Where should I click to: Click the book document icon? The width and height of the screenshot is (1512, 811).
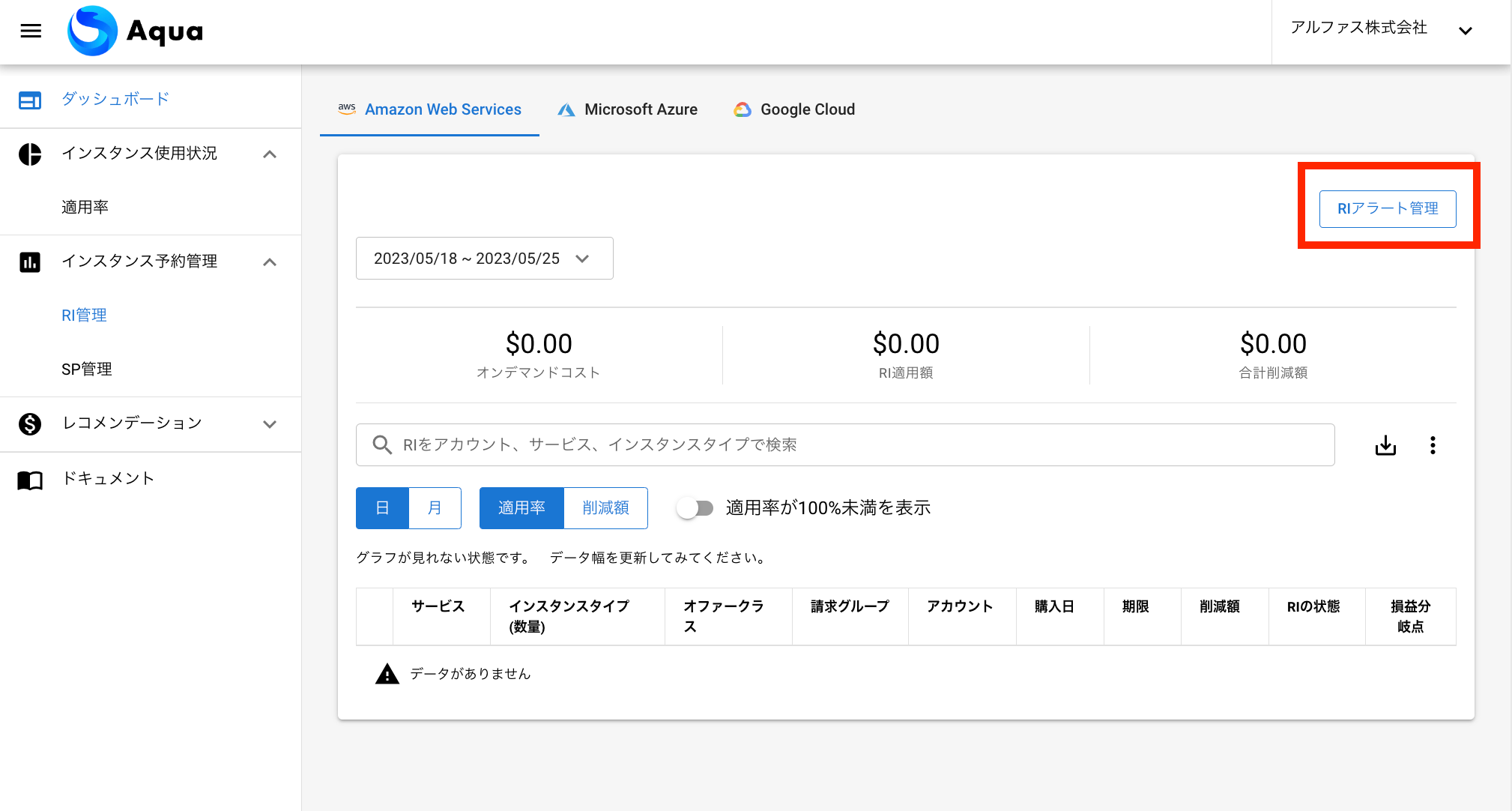coord(30,480)
